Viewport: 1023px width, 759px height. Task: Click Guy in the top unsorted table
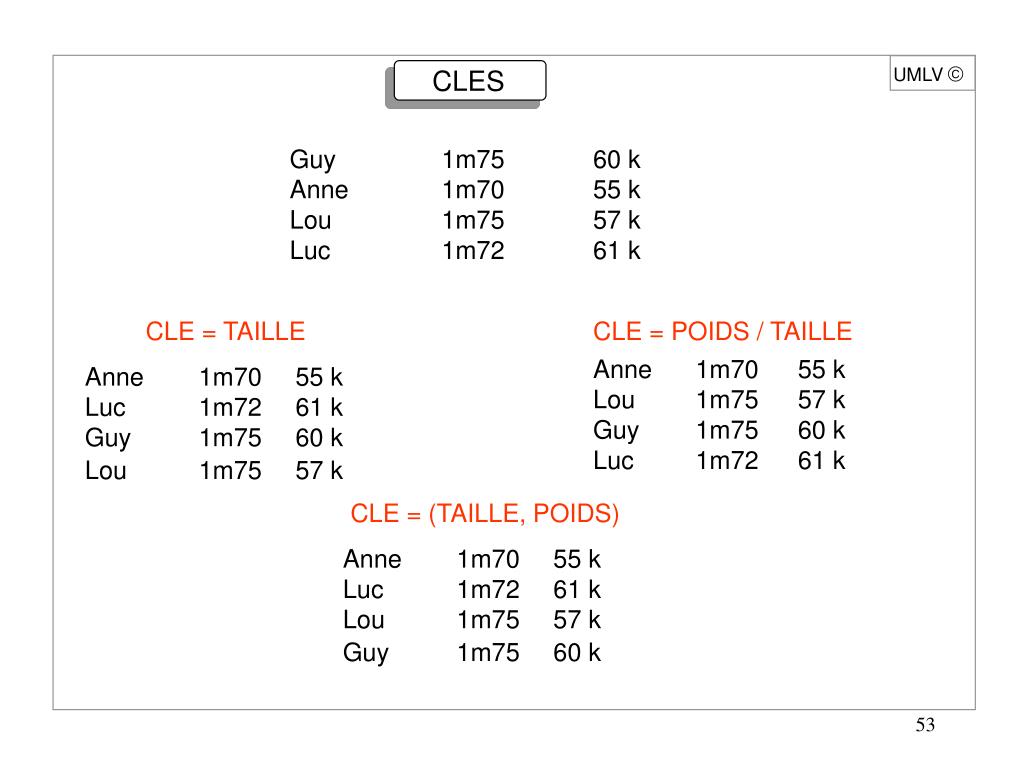pos(313,161)
